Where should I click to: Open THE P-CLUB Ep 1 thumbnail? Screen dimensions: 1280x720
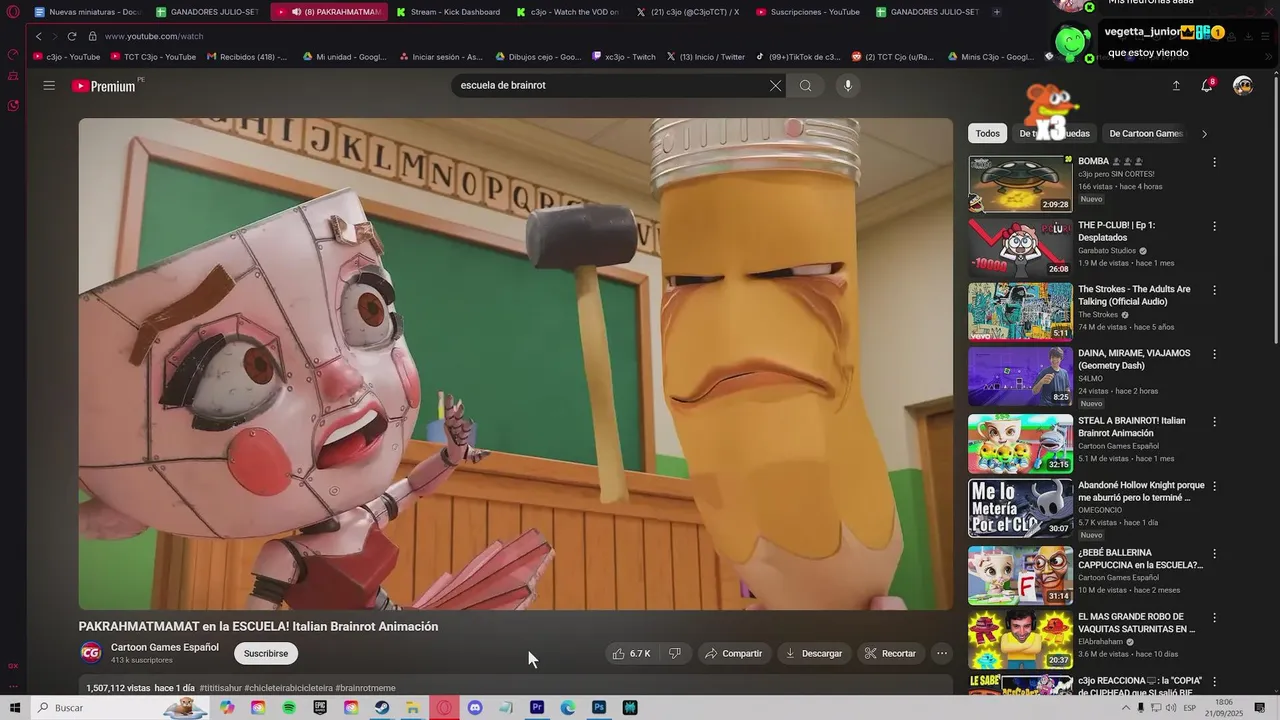tap(1020, 248)
